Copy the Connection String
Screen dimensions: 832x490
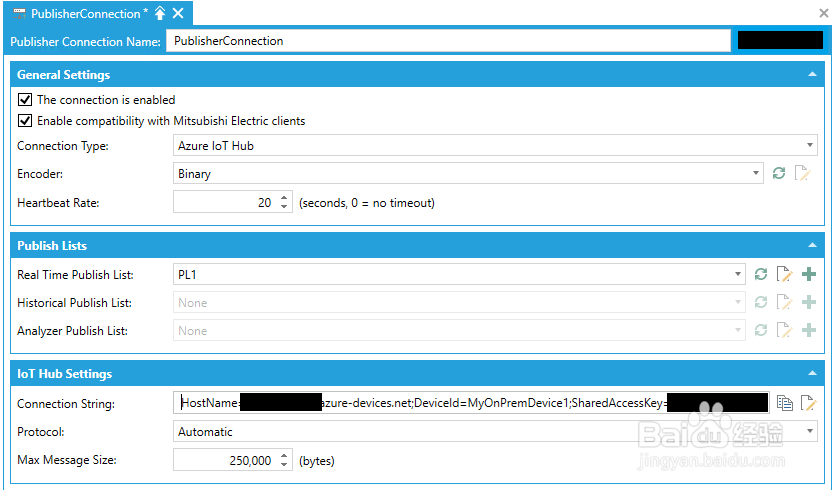[x=785, y=403]
